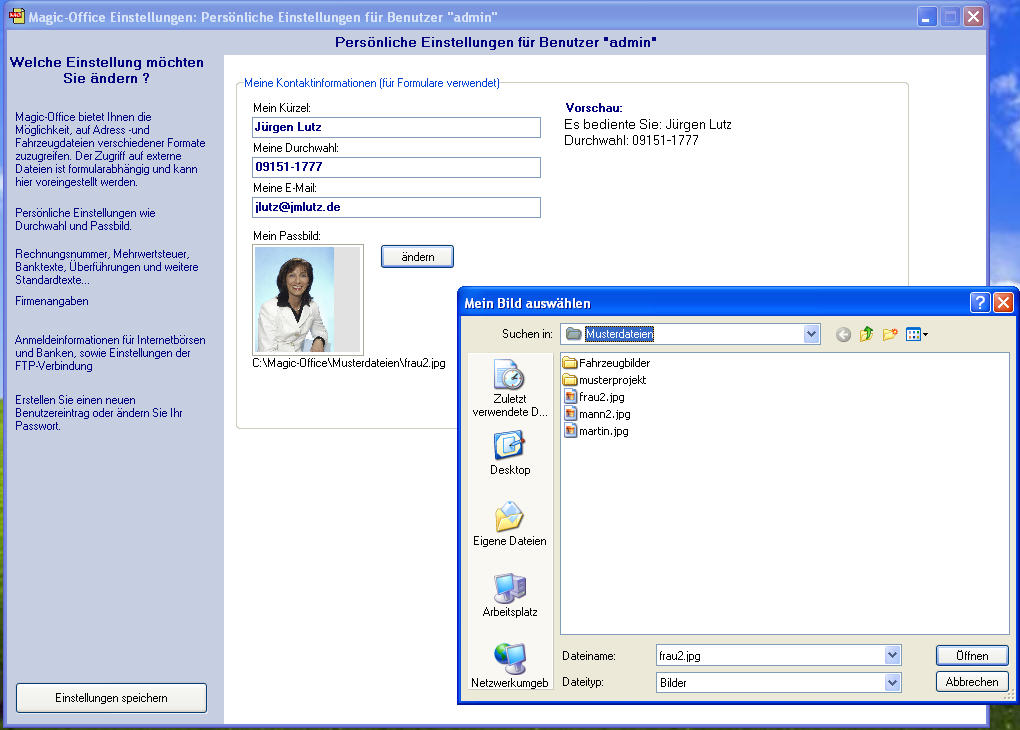Open Anmeldeinformationen für Internetbörsen link
Image resolution: width=1020 pixels, height=730 pixels.
(110, 353)
